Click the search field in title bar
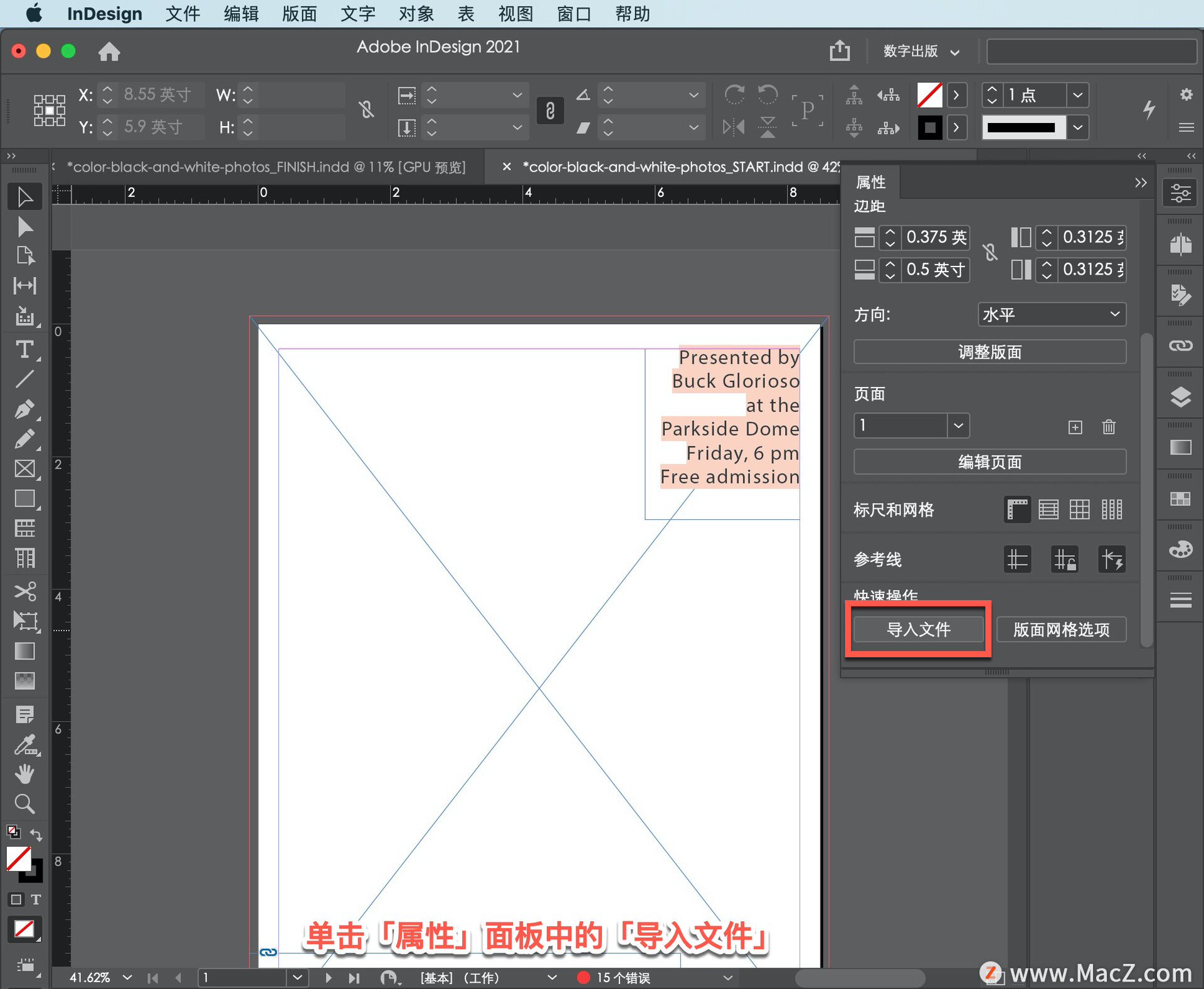 pos(1092,51)
